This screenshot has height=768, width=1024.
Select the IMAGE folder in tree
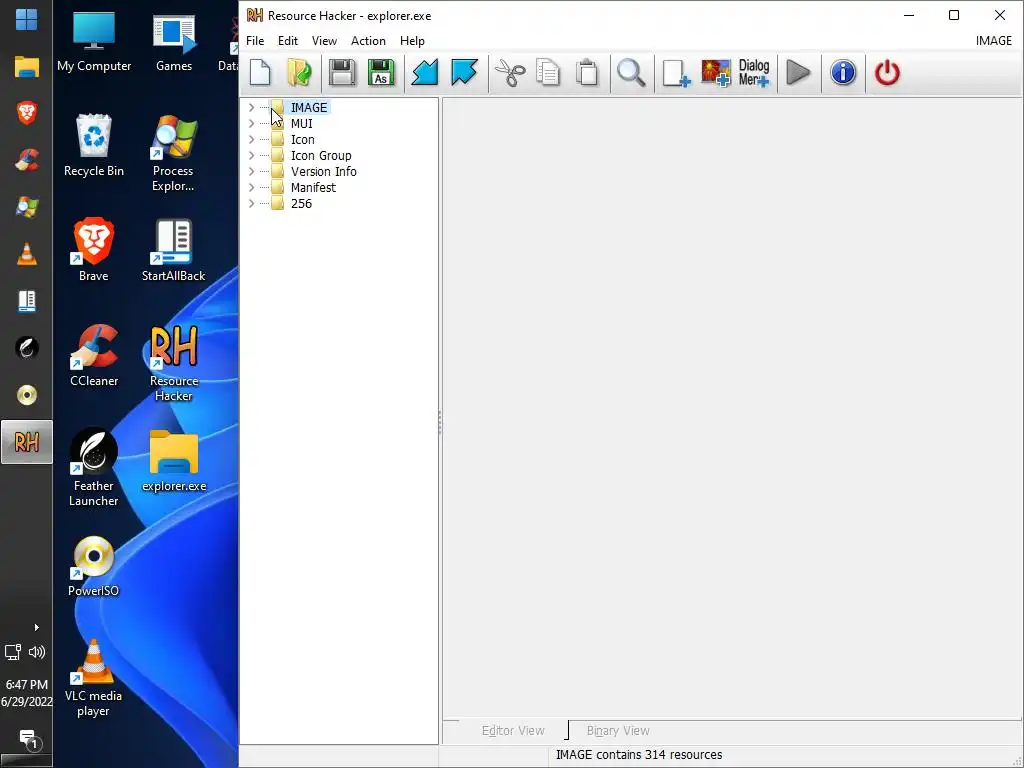[x=309, y=108]
